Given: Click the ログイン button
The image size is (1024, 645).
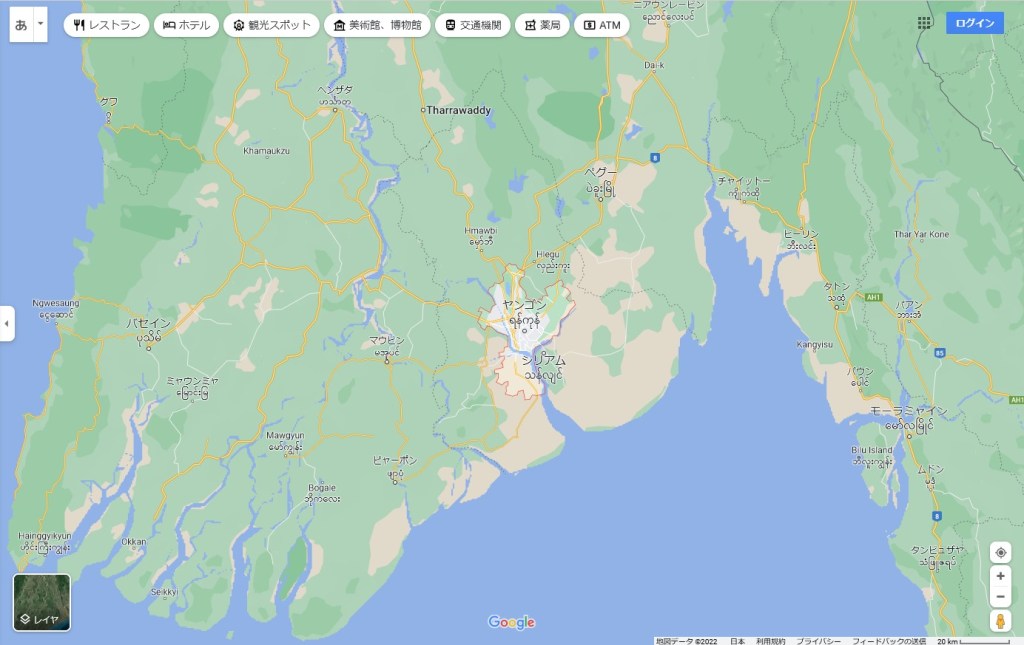Looking at the screenshot, I should coord(974,23).
